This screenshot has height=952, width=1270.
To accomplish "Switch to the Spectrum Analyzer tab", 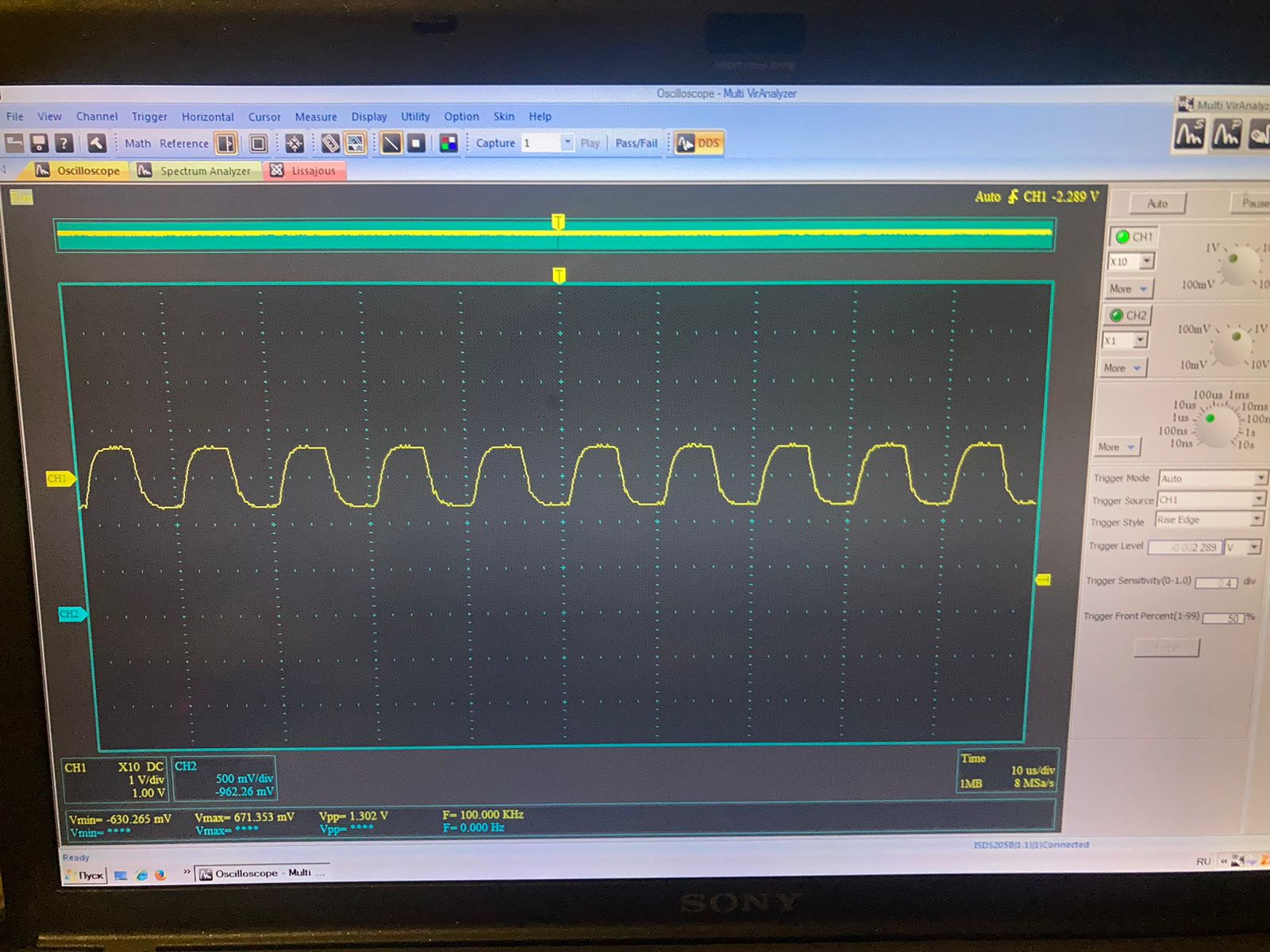I will coord(197,171).
